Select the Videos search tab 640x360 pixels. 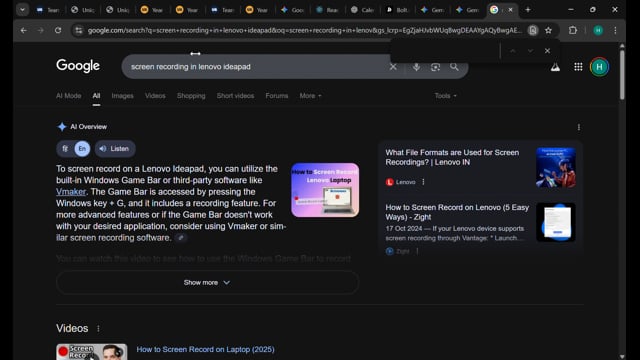[155, 96]
